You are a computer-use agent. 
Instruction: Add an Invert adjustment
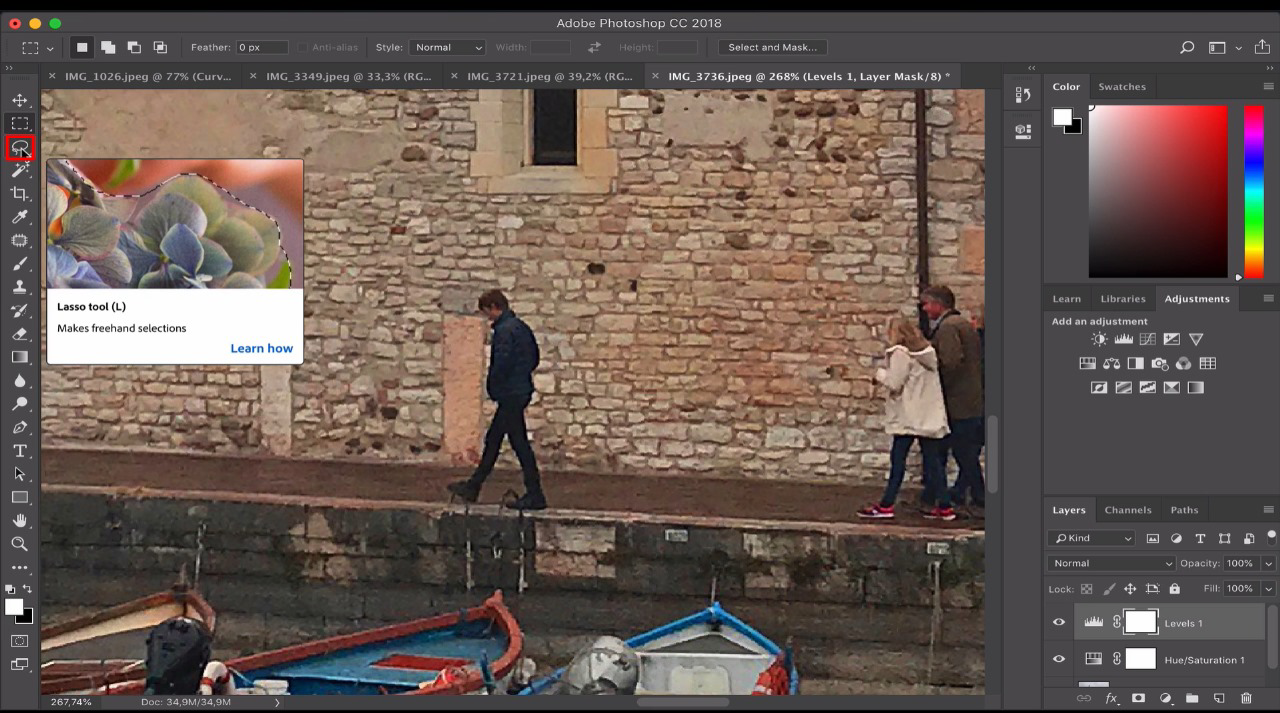(1099, 387)
